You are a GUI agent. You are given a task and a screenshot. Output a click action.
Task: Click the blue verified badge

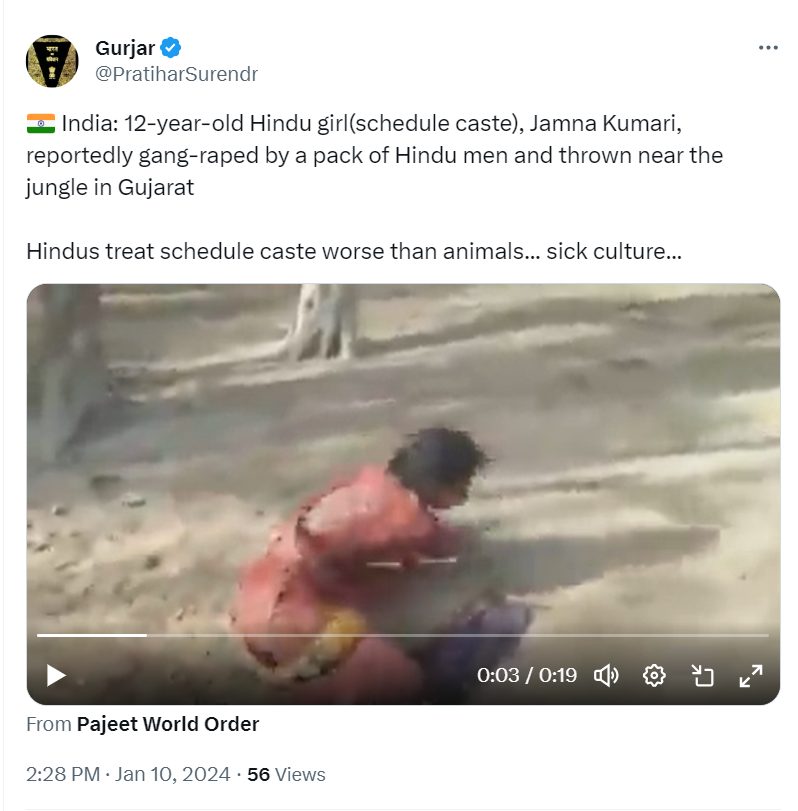pyautogui.click(x=170, y=48)
